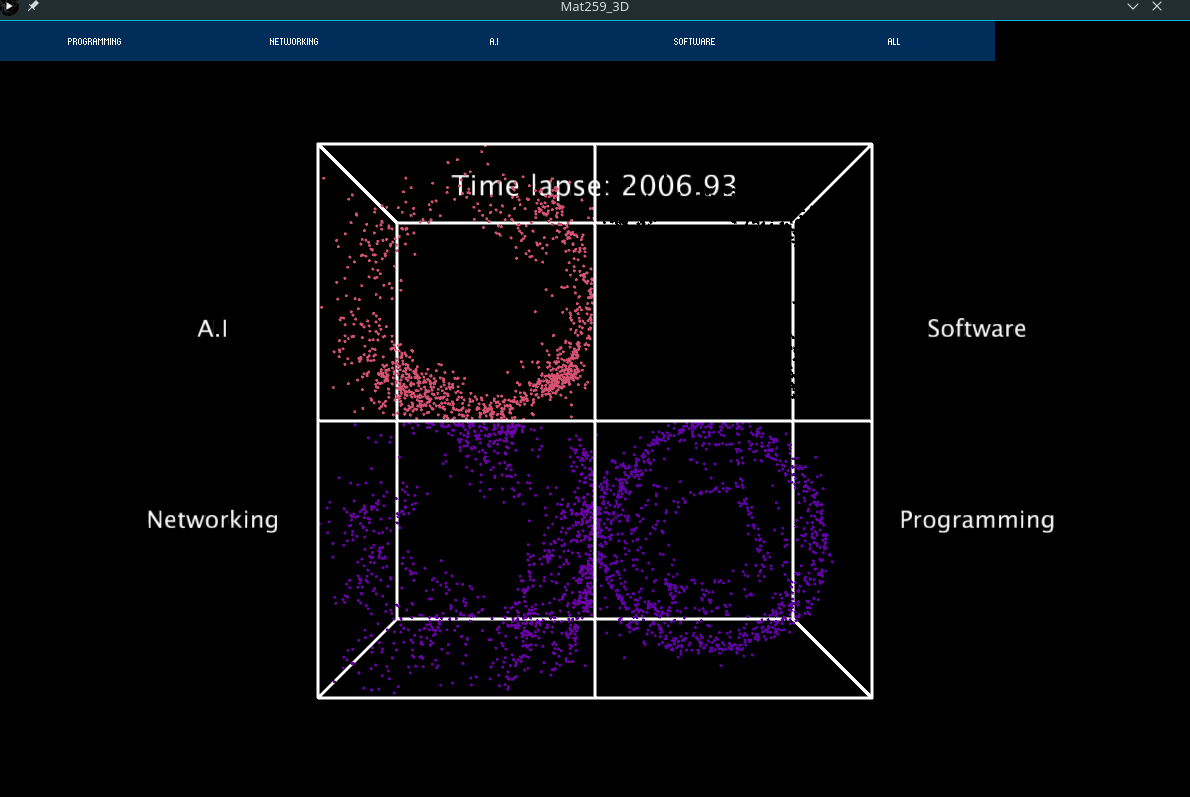The height and width of the screenshot is (797, 1190).
Task: Click the A.I label left of cube
Action: click(x=213, y=329)
